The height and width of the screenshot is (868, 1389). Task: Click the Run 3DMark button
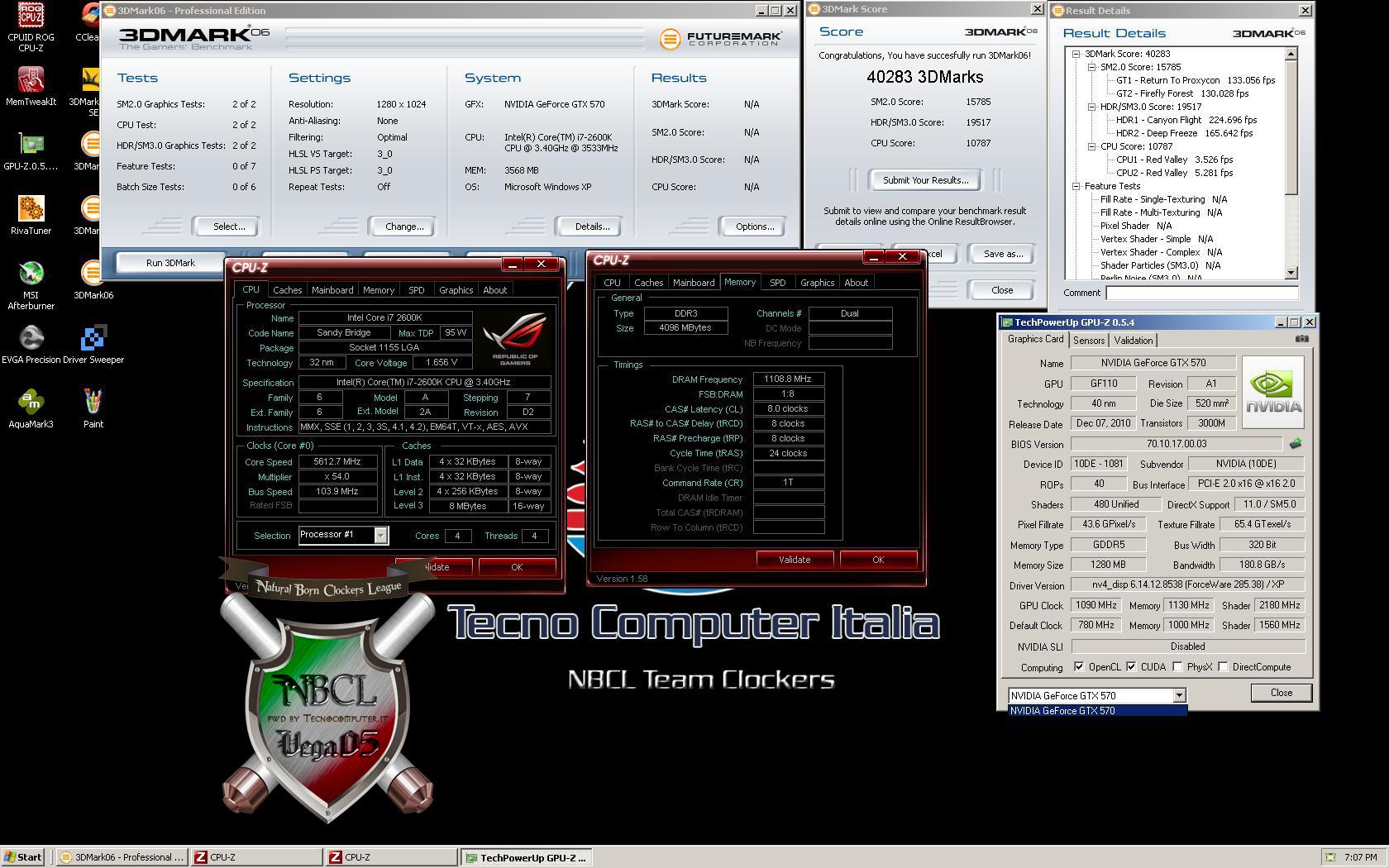[x=170, y=263]
